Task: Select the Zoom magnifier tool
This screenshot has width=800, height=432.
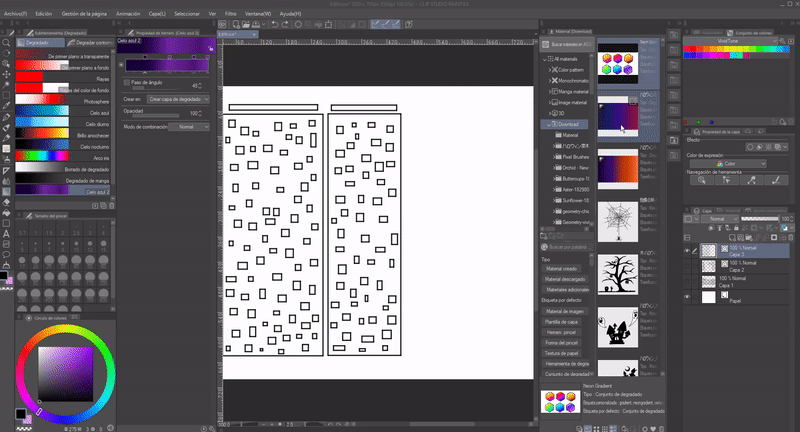Action: (x=7, y=45)
